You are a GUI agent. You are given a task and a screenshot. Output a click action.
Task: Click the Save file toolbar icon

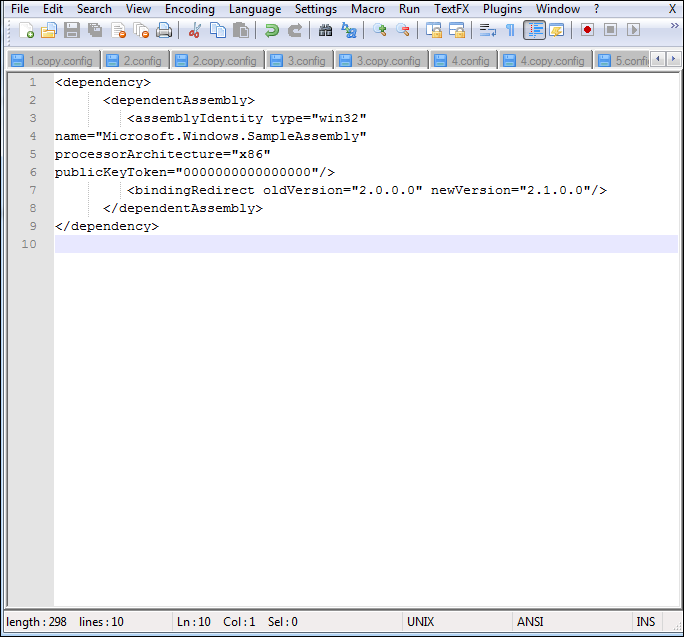[72, 30]
